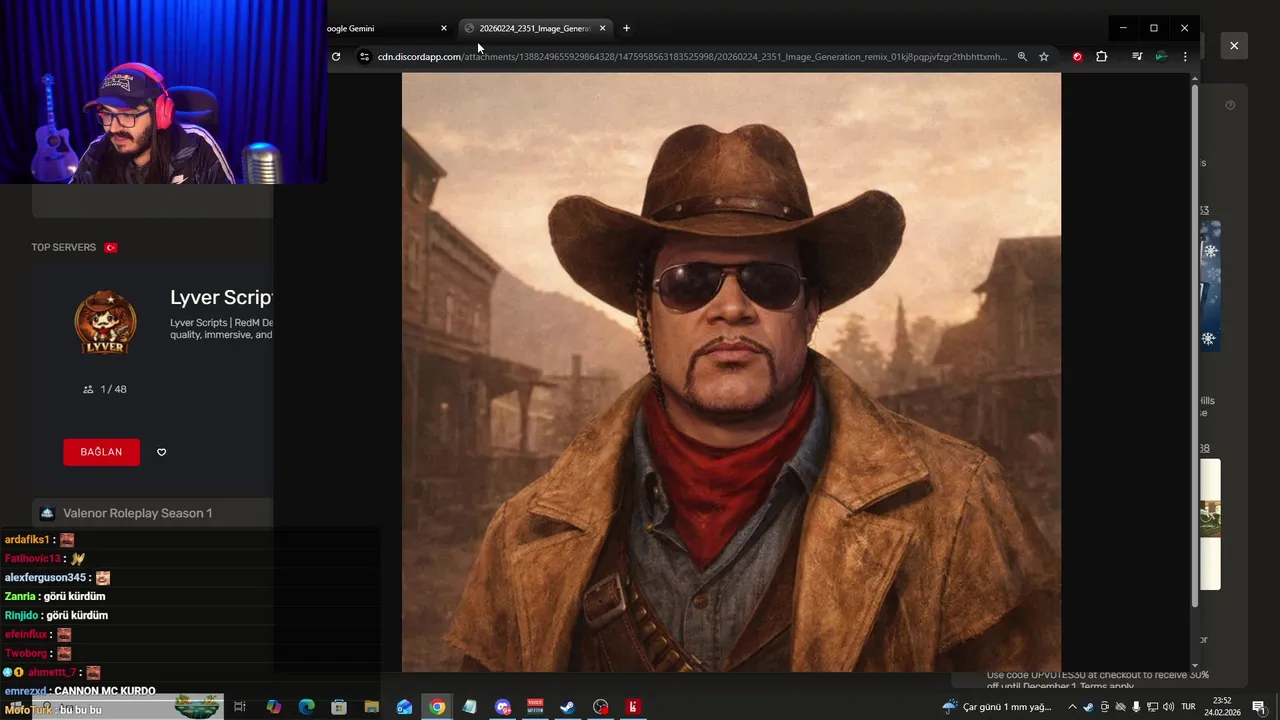Select the 20260224_2351_Image_Generation tab
This screenshot has height=720, width=1280.
click(x=535, y=28)
